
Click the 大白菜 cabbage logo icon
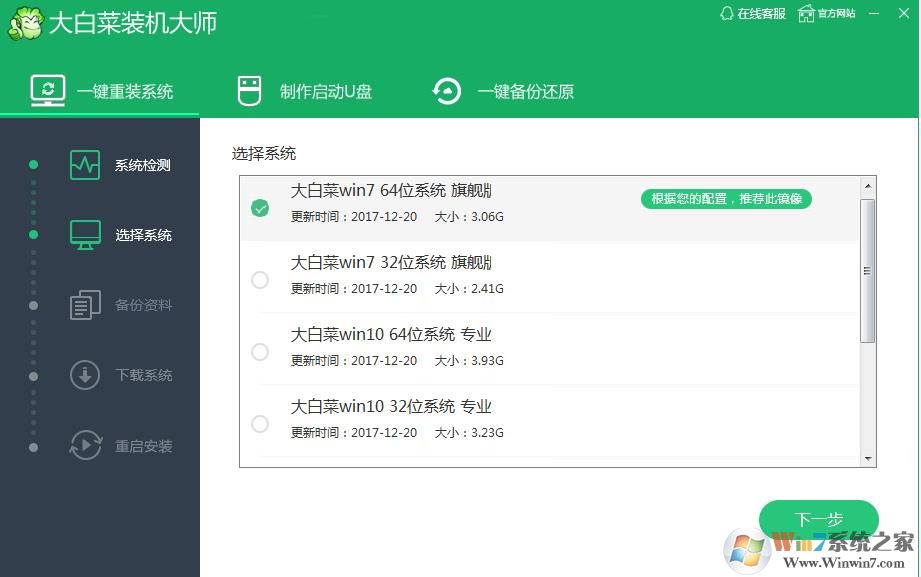click(25, 24)
